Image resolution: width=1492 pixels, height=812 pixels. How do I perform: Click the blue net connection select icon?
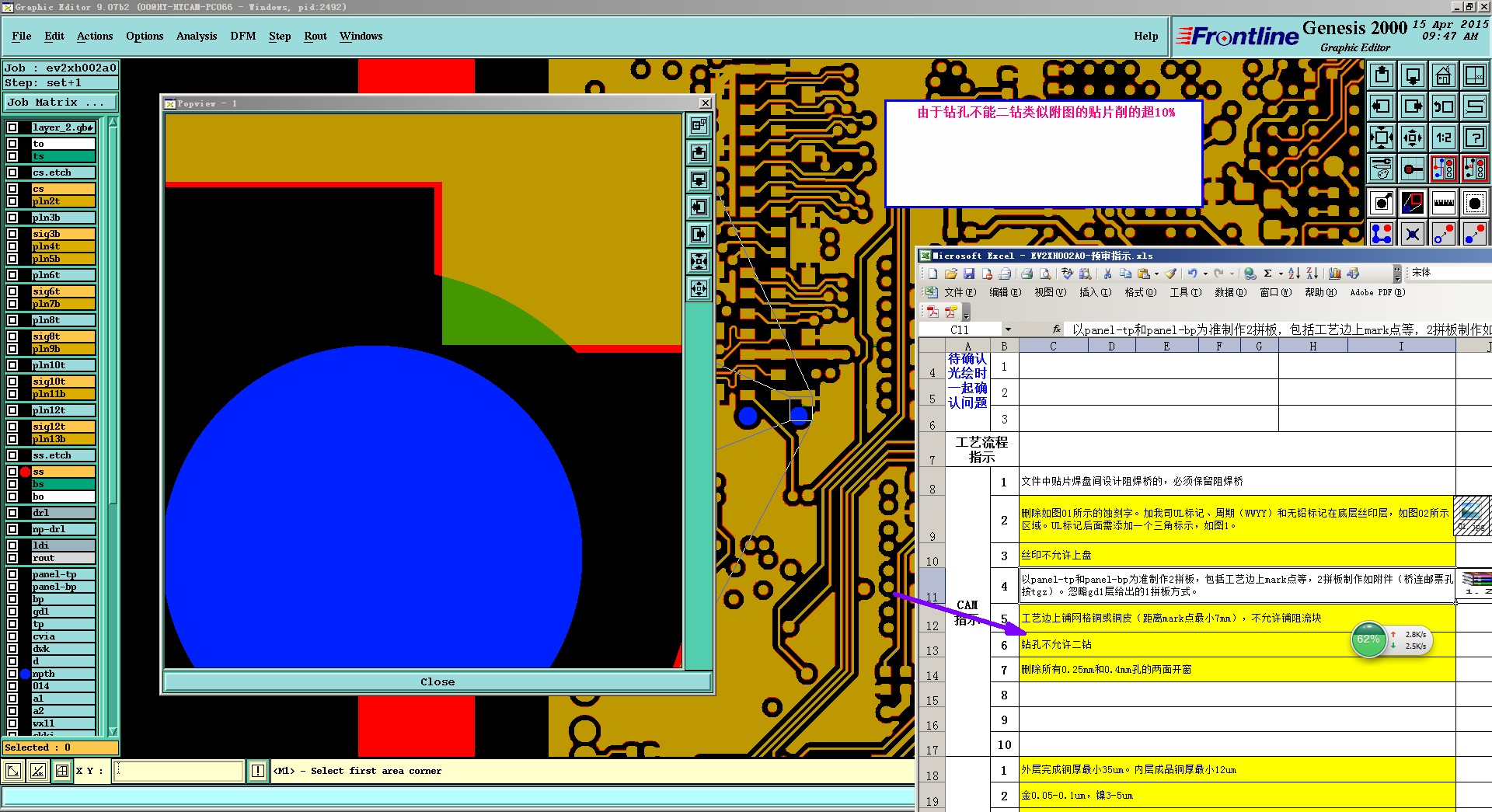tap(1382, 233)
